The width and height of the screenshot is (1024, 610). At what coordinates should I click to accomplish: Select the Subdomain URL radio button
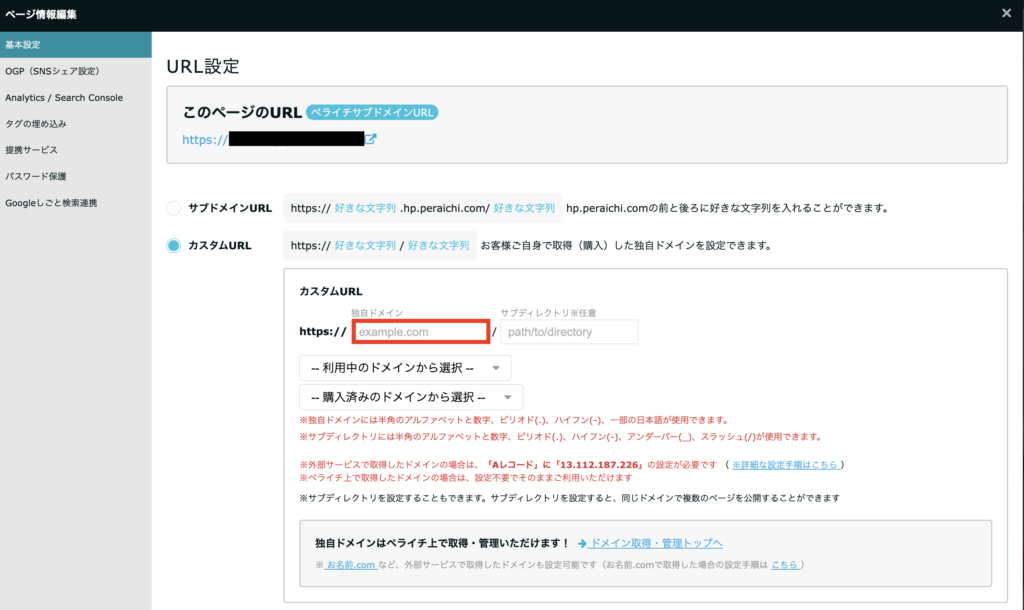click(x=173, y=208)
